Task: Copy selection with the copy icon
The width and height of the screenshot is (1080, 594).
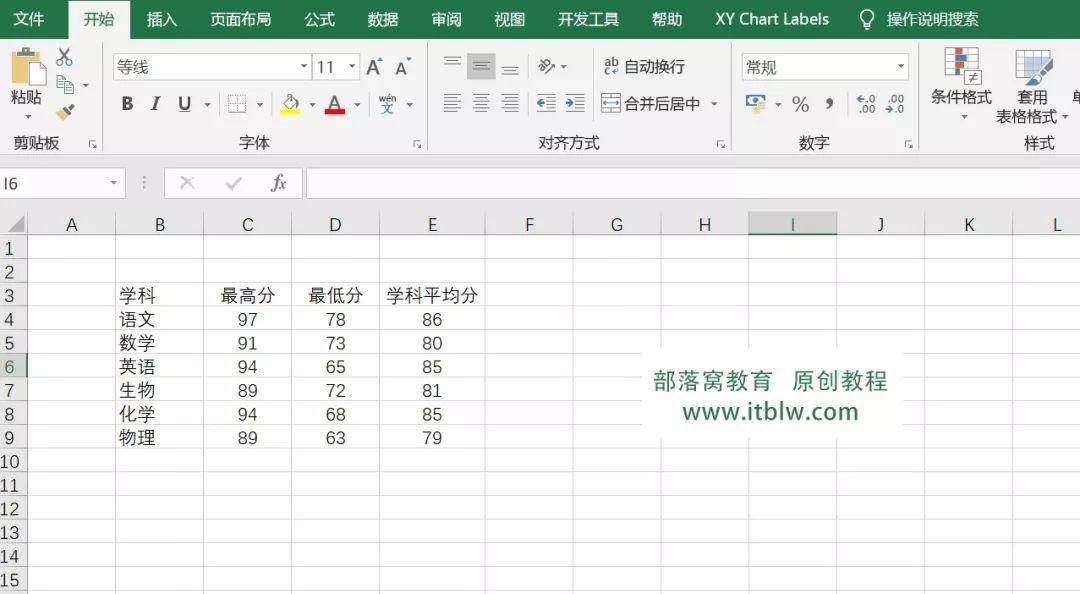Action: (x=65, y=85)
